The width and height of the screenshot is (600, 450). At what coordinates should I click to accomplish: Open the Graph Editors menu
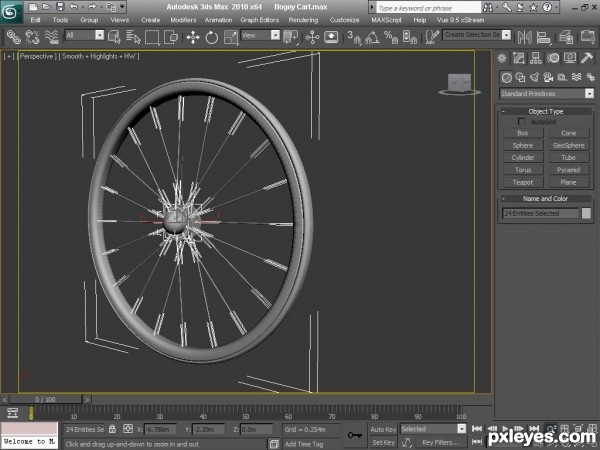click(259, 20)
